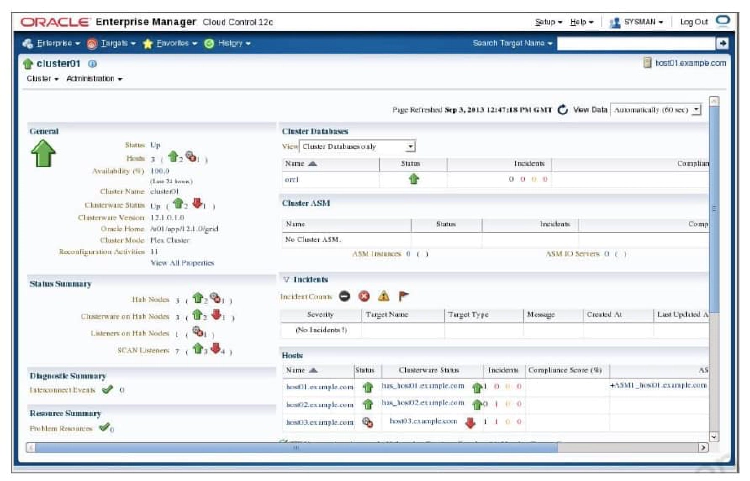The width and height of the screenshot is (750, 481).
Task: Click the green checkmark beside Interconnect Events
Action: tap(108, 389)
